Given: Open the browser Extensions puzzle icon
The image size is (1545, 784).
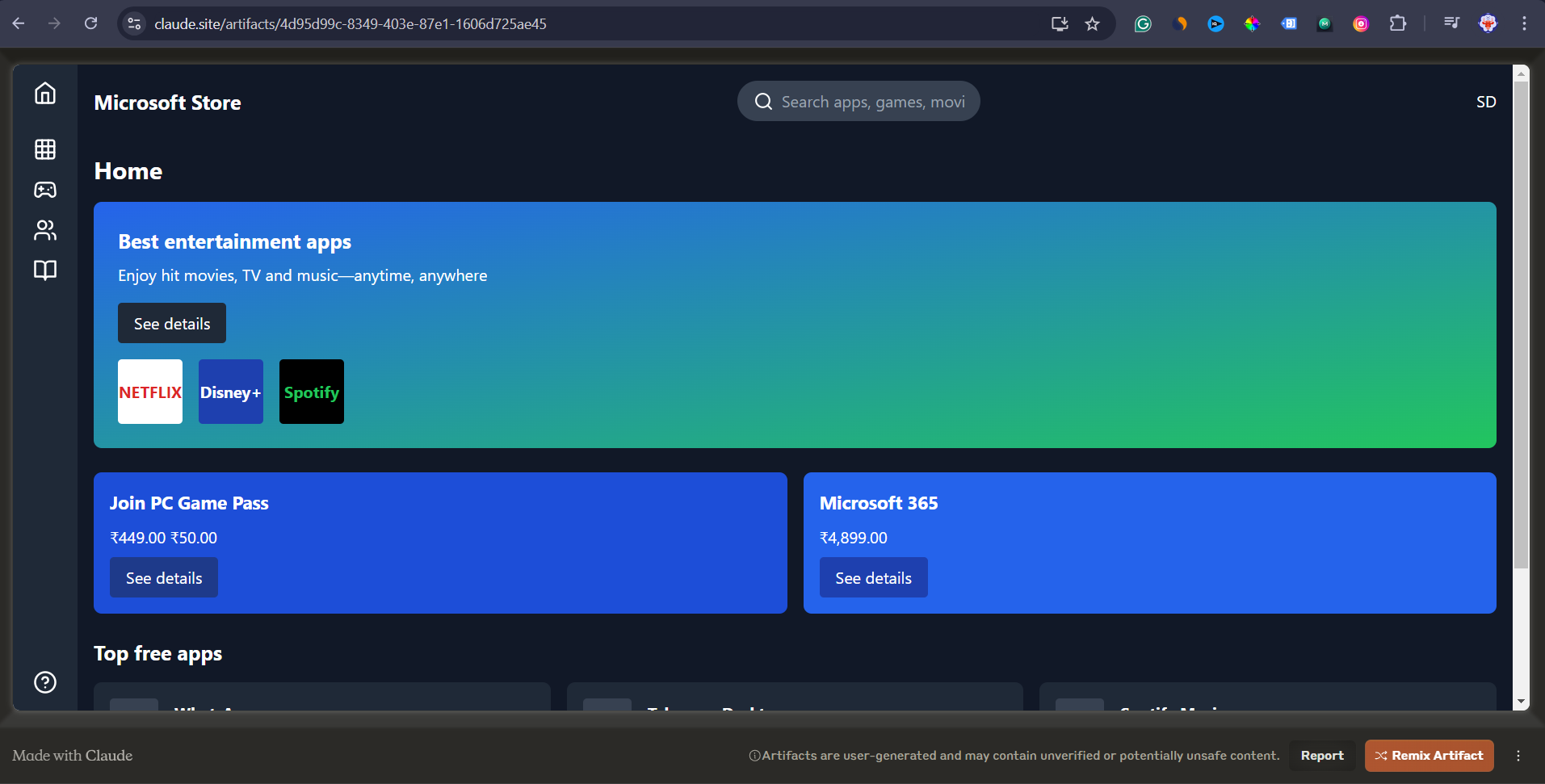Looking at the screenshot, I should point(1398,23).
